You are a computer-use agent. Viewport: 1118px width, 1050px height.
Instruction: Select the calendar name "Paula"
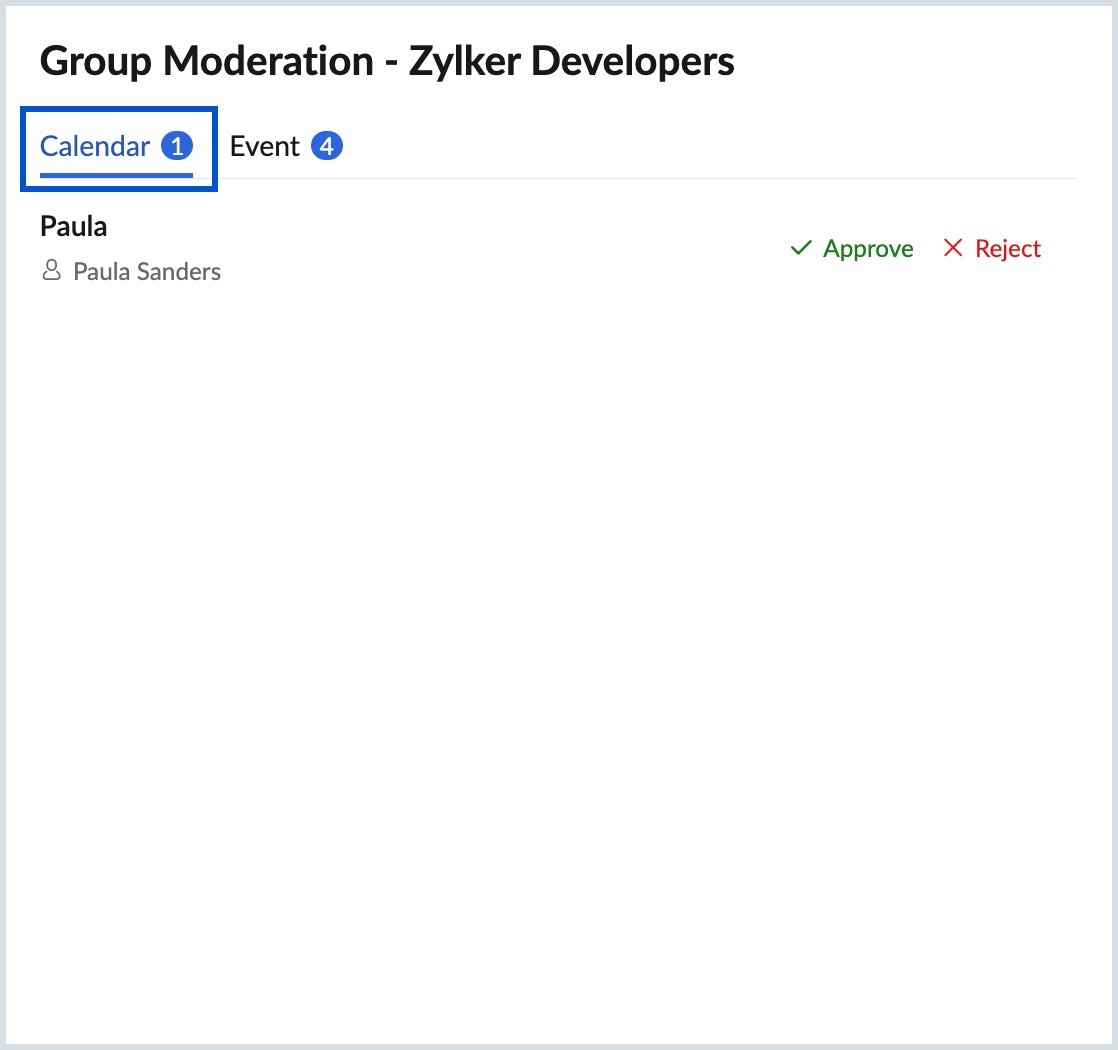(73, 227)
